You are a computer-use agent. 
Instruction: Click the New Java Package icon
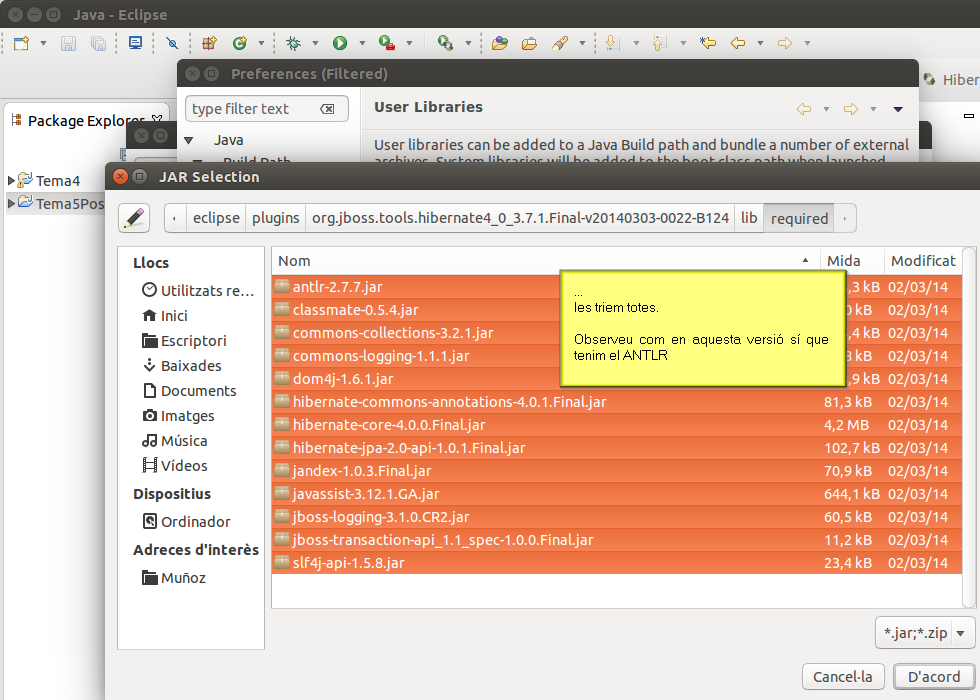[x=209, y=43]
